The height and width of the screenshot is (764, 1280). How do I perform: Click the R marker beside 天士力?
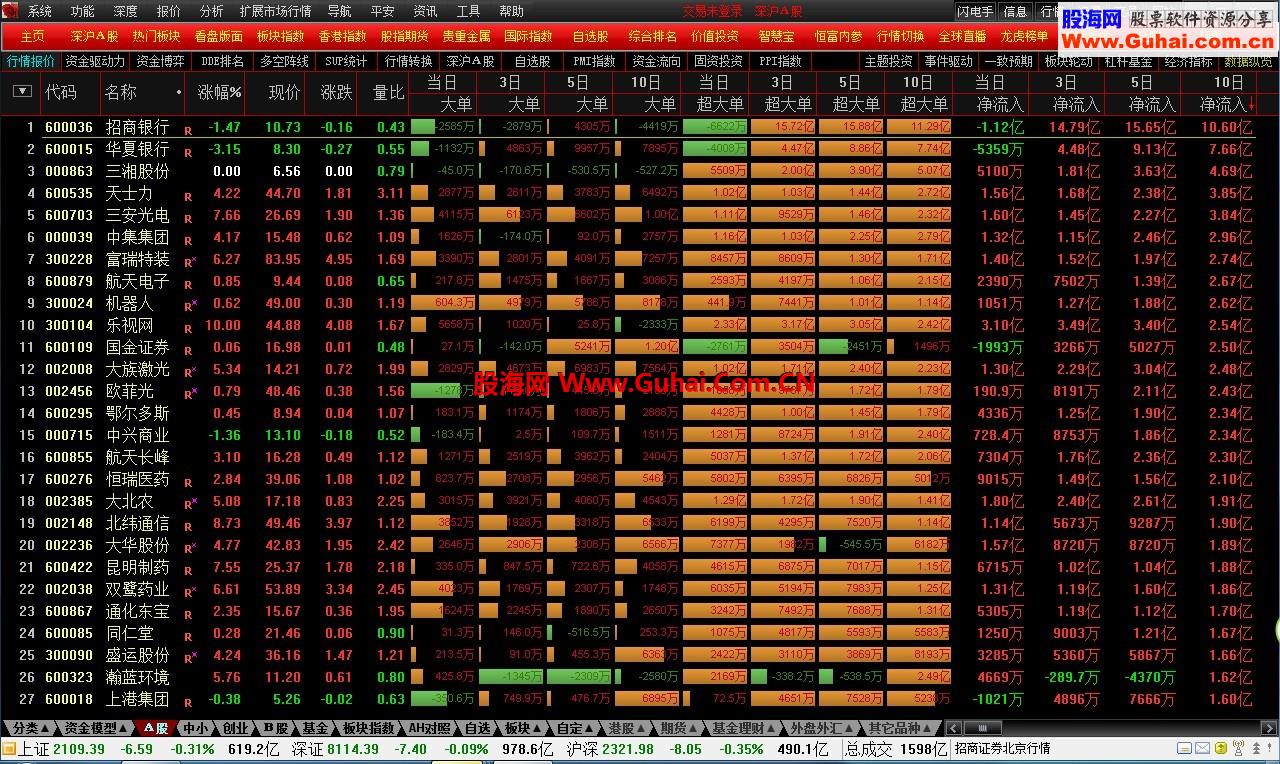click(x=188, y=196)
